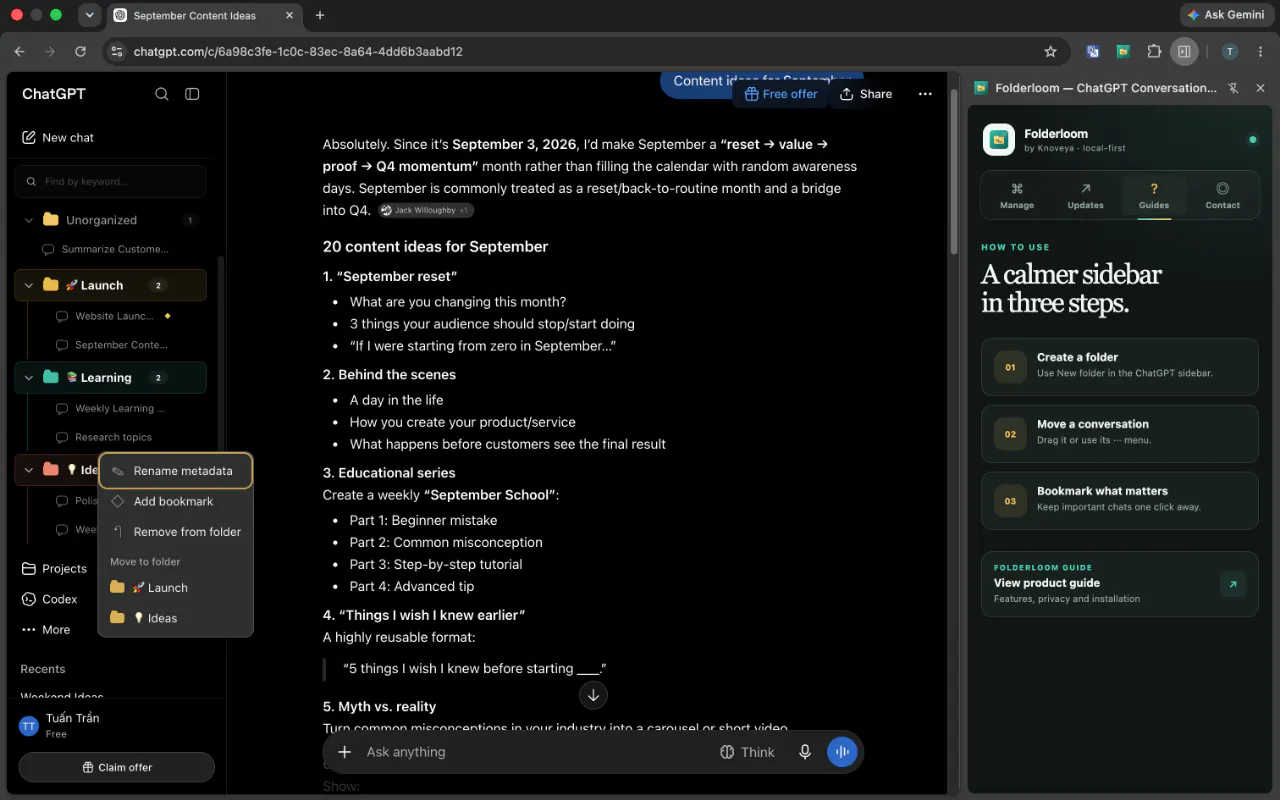The height and width of the screenshot is (800, 1280).
Task: Unpin Folderloom side panel
Action: (1233, 88)
